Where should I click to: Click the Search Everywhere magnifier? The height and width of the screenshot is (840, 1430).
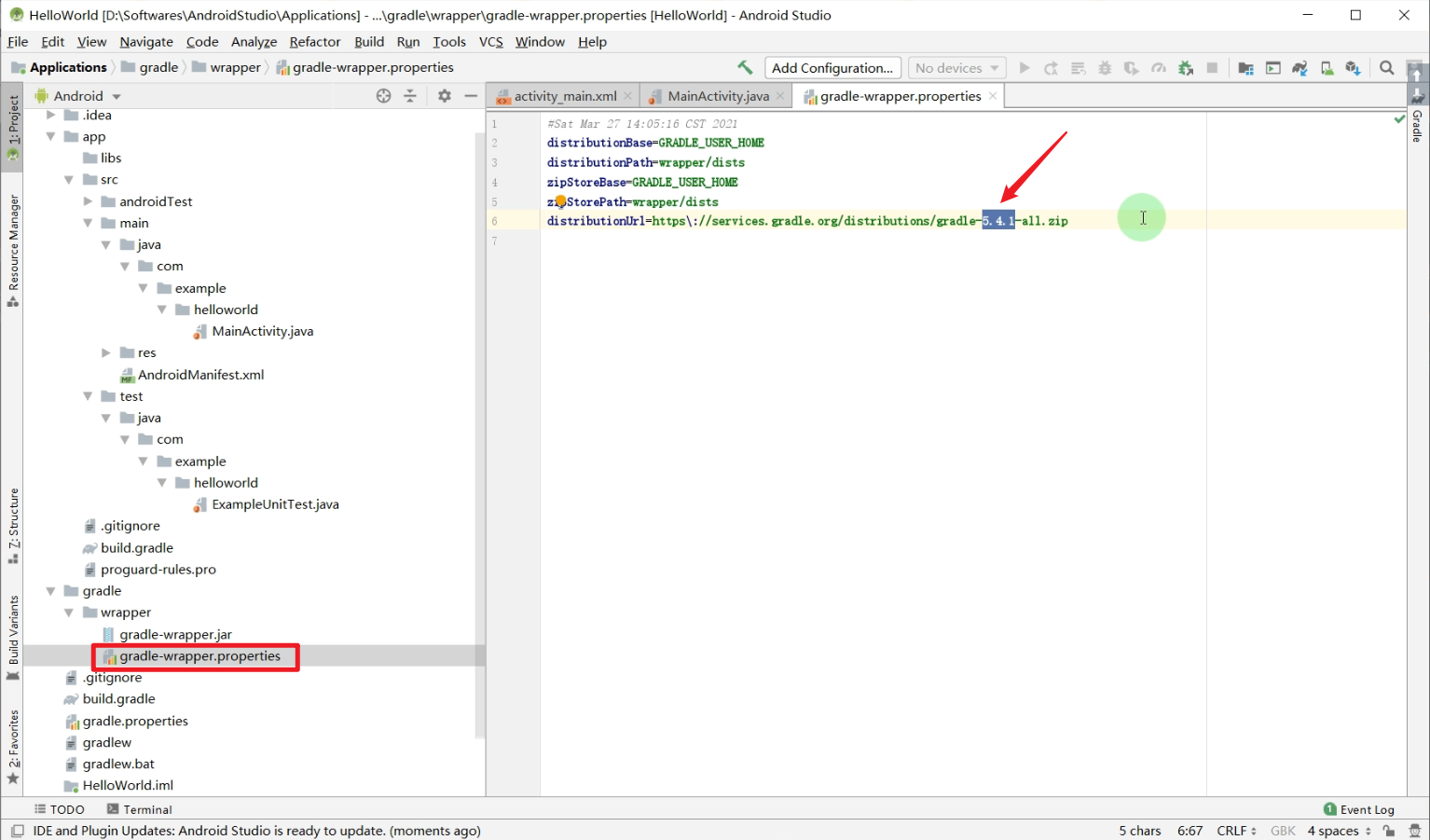(x=1386, y=67)
